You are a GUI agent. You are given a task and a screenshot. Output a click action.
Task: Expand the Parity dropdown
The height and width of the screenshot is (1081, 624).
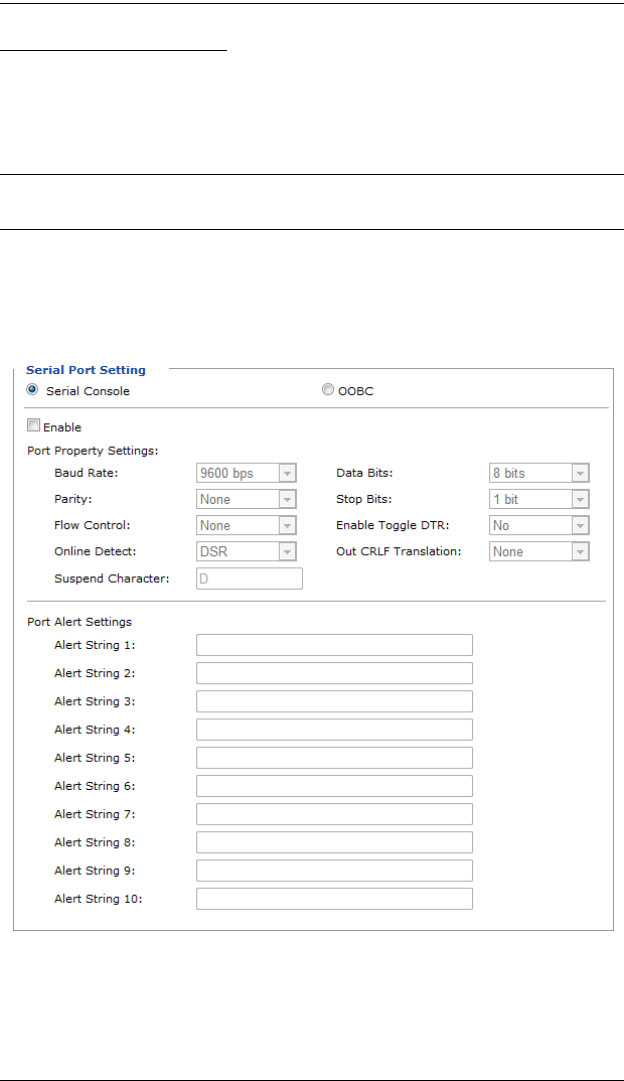[246, 499]
